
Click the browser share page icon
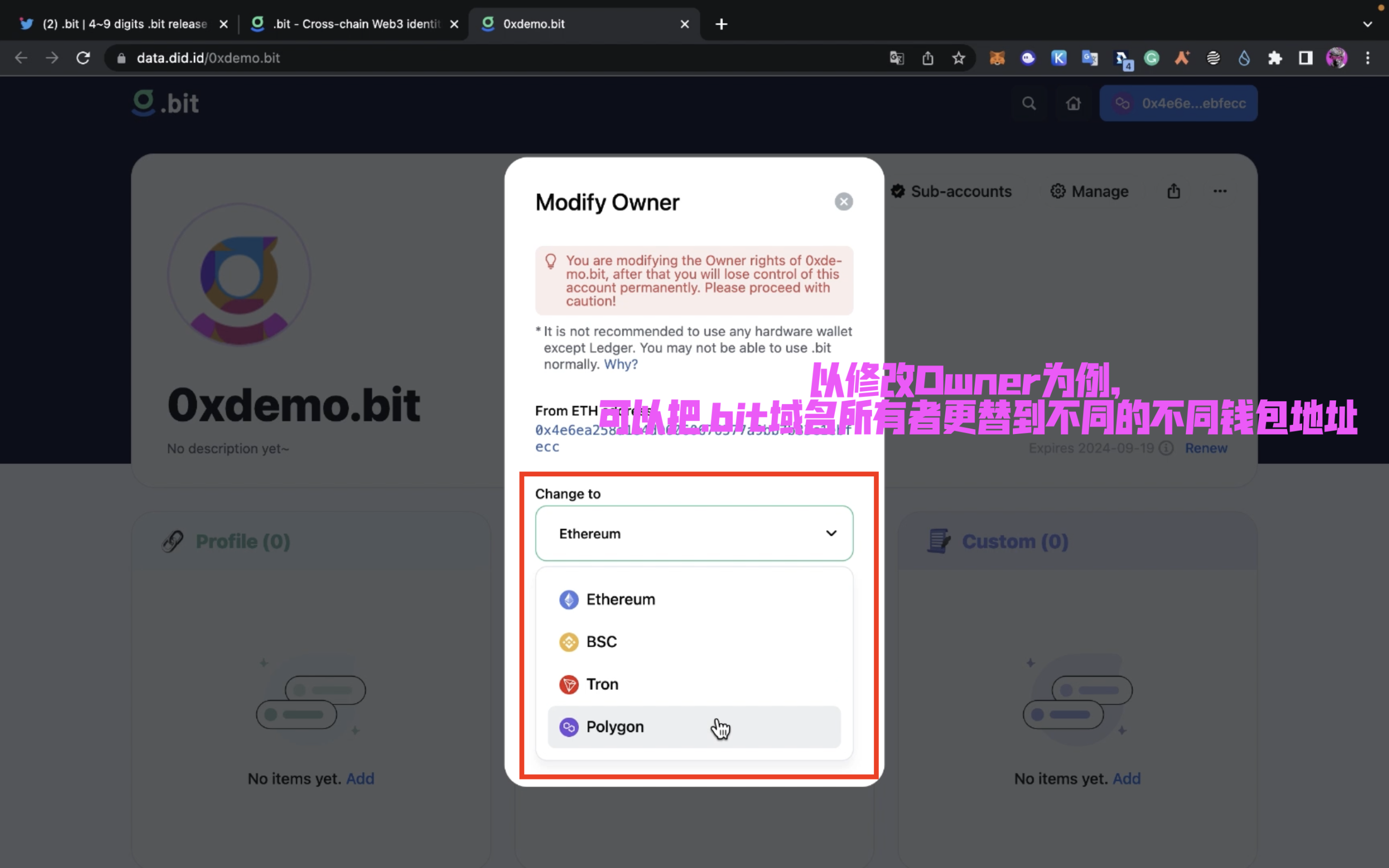(x=928, y=58)
